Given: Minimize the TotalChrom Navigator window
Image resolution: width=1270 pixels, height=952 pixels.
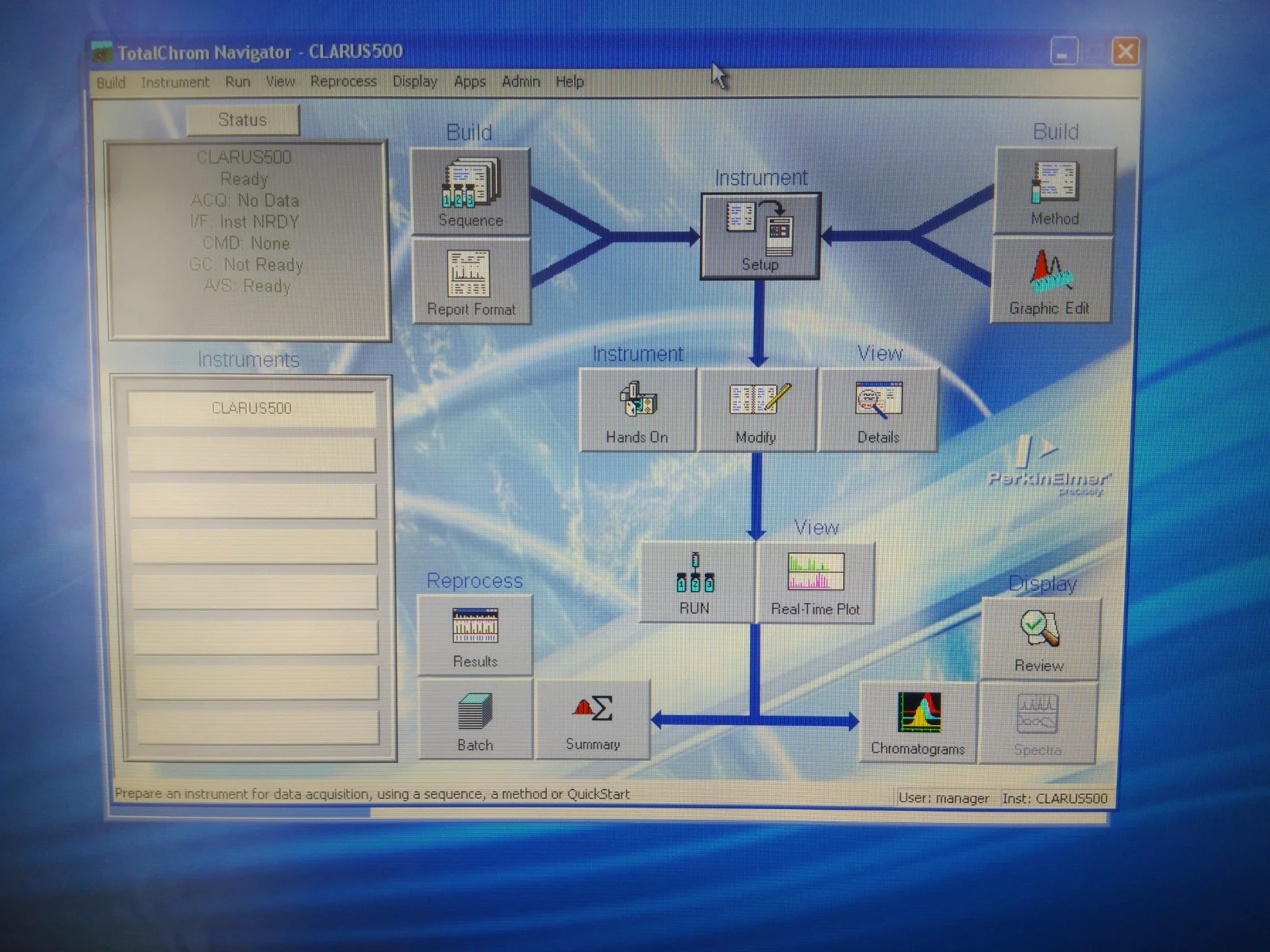Looking at the screenshot, I should point(1064,52).
